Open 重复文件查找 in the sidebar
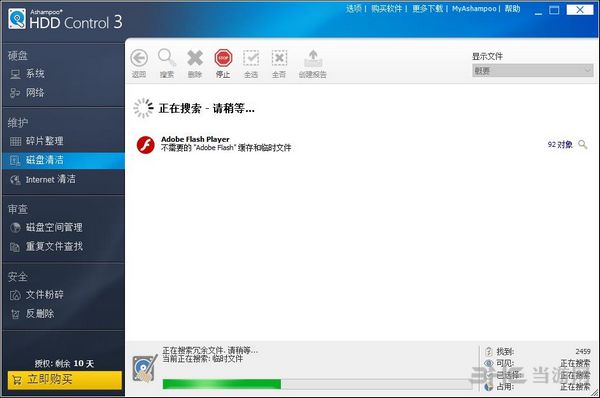 54,246
